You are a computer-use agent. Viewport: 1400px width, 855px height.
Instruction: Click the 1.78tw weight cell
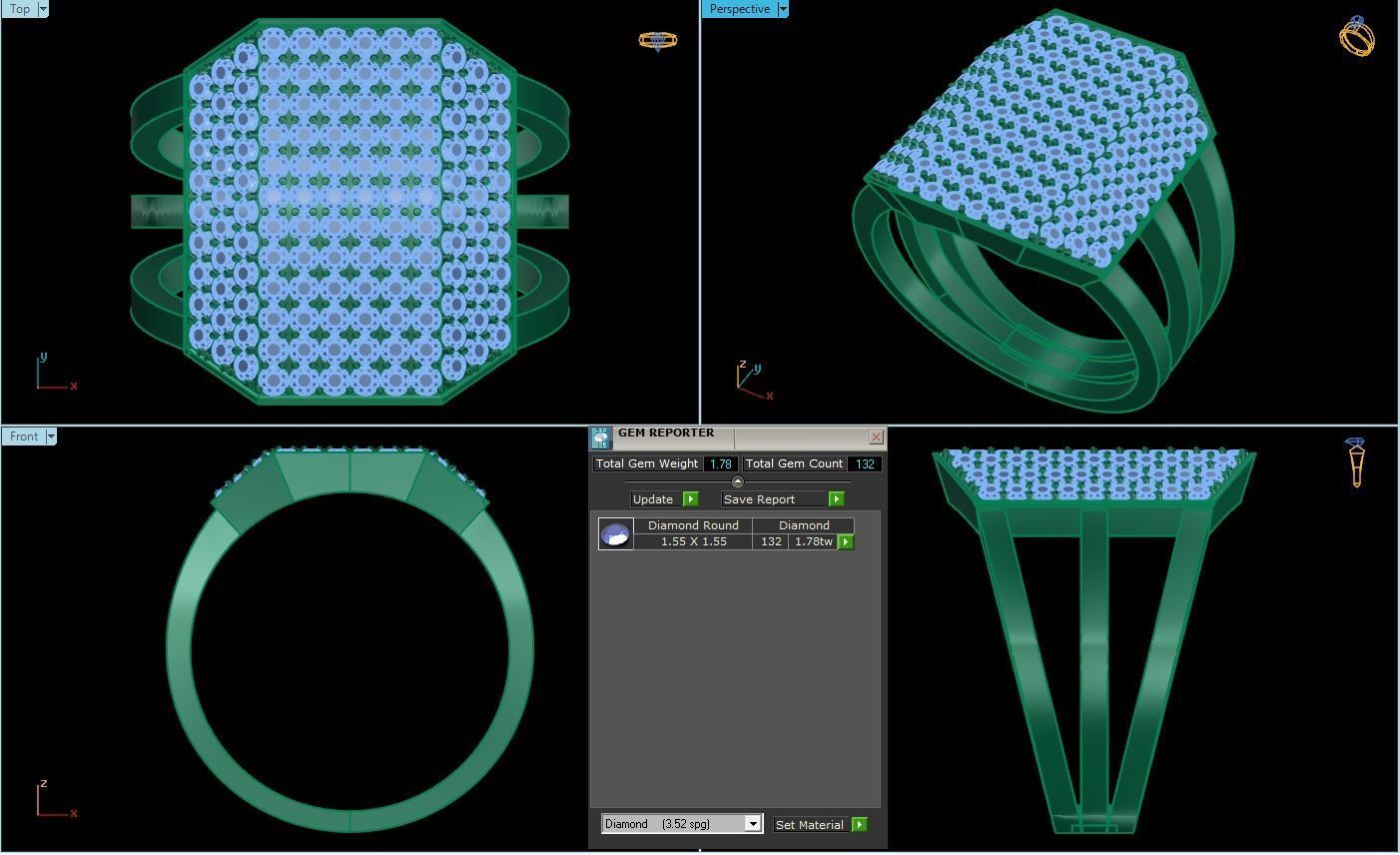click(813, 541)
